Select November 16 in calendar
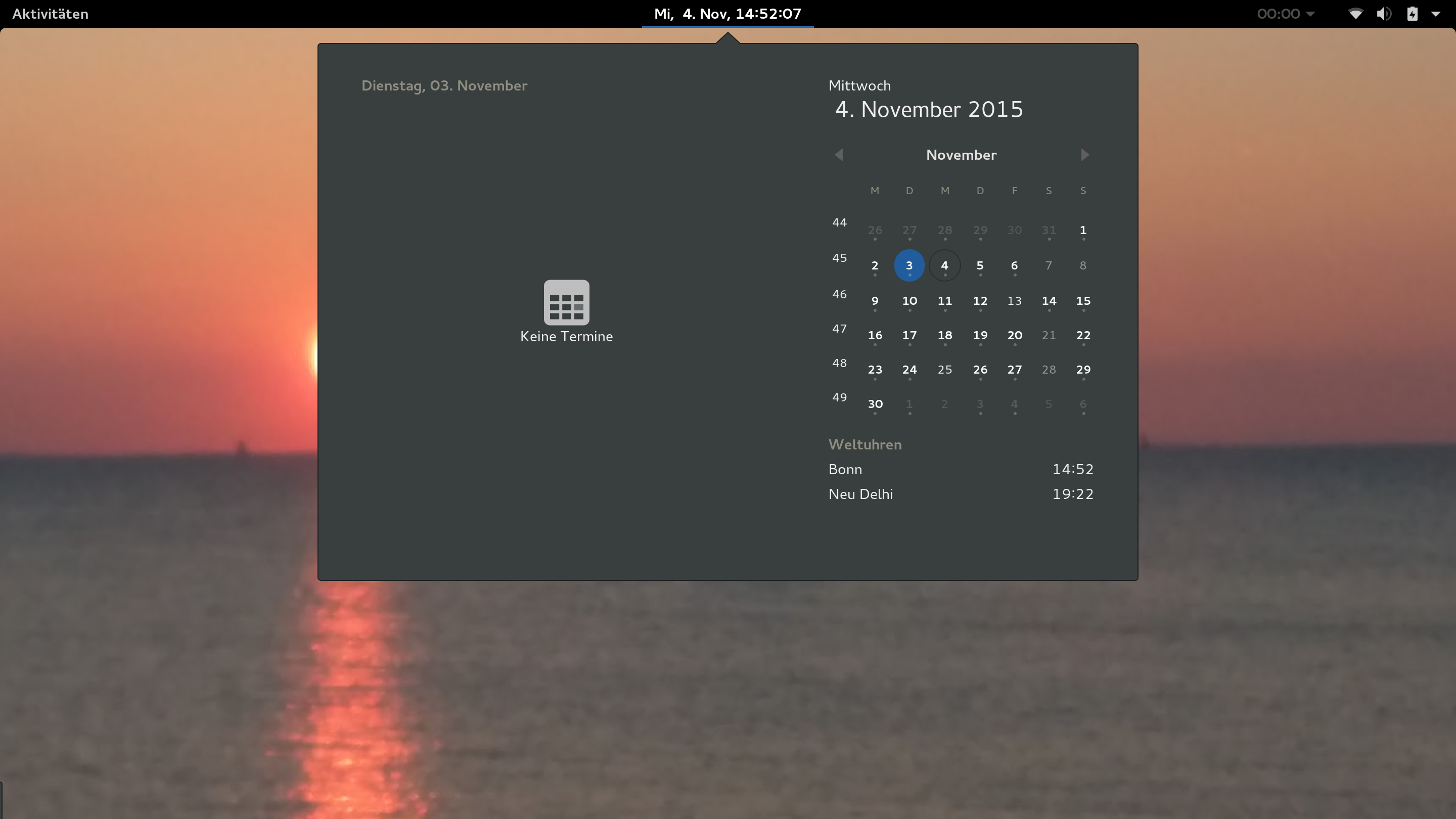 pos(875,336)
